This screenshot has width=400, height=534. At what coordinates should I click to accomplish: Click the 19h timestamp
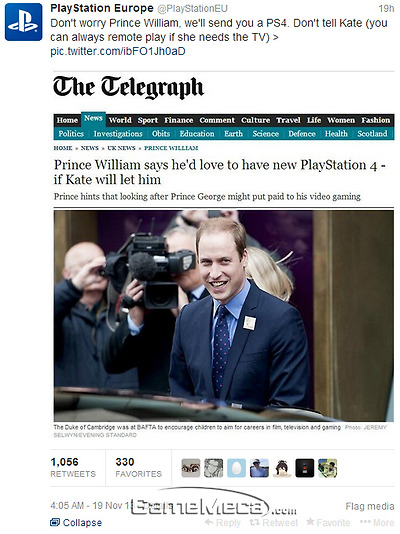coord(386,8)
